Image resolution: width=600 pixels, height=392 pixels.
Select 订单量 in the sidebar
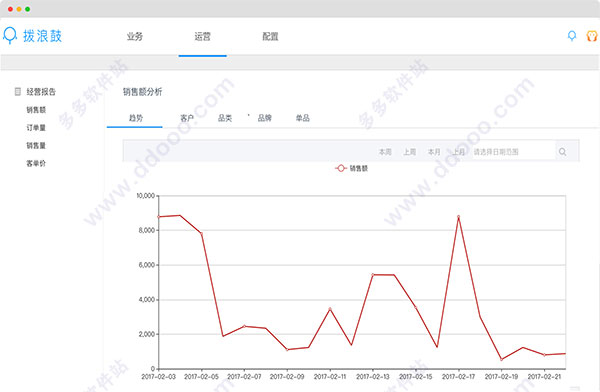36,127
